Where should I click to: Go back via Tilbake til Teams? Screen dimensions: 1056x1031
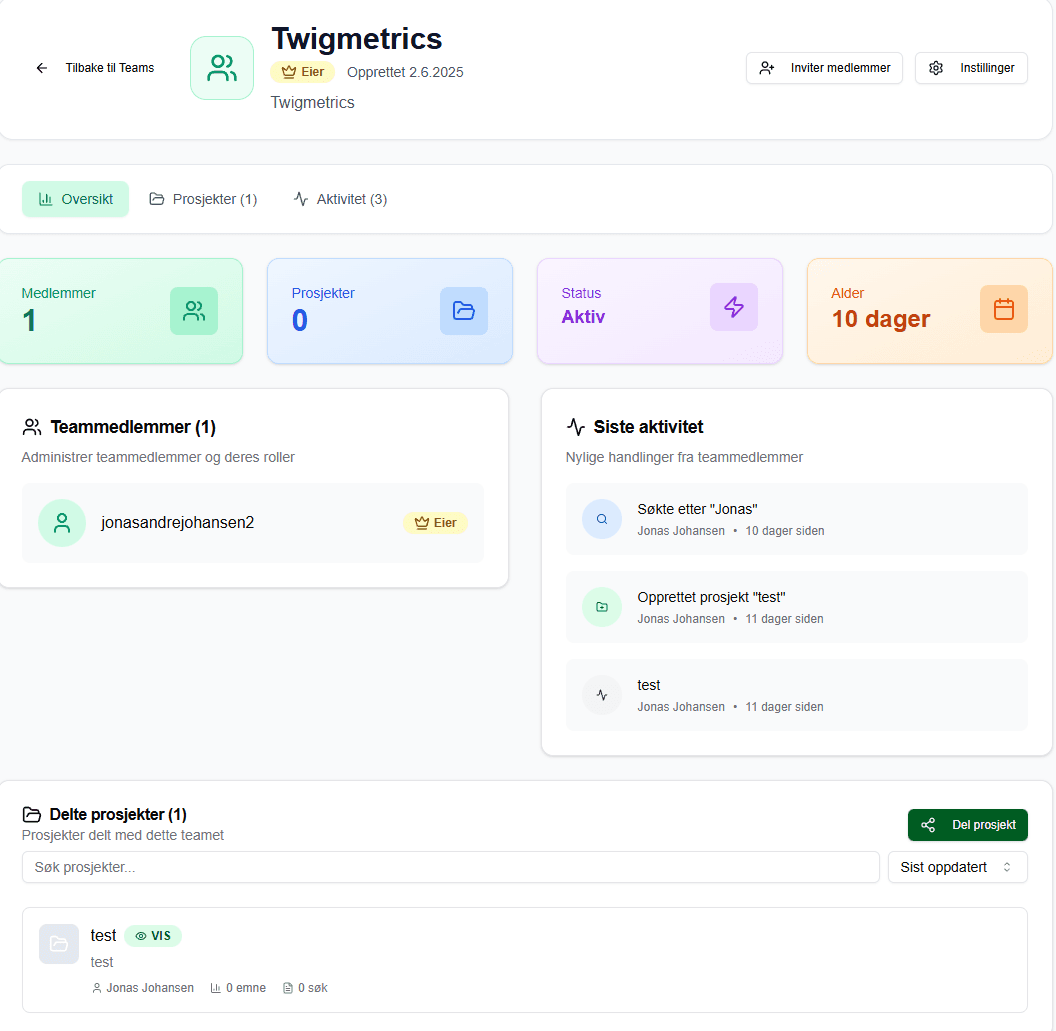click(x=95, y=68)
